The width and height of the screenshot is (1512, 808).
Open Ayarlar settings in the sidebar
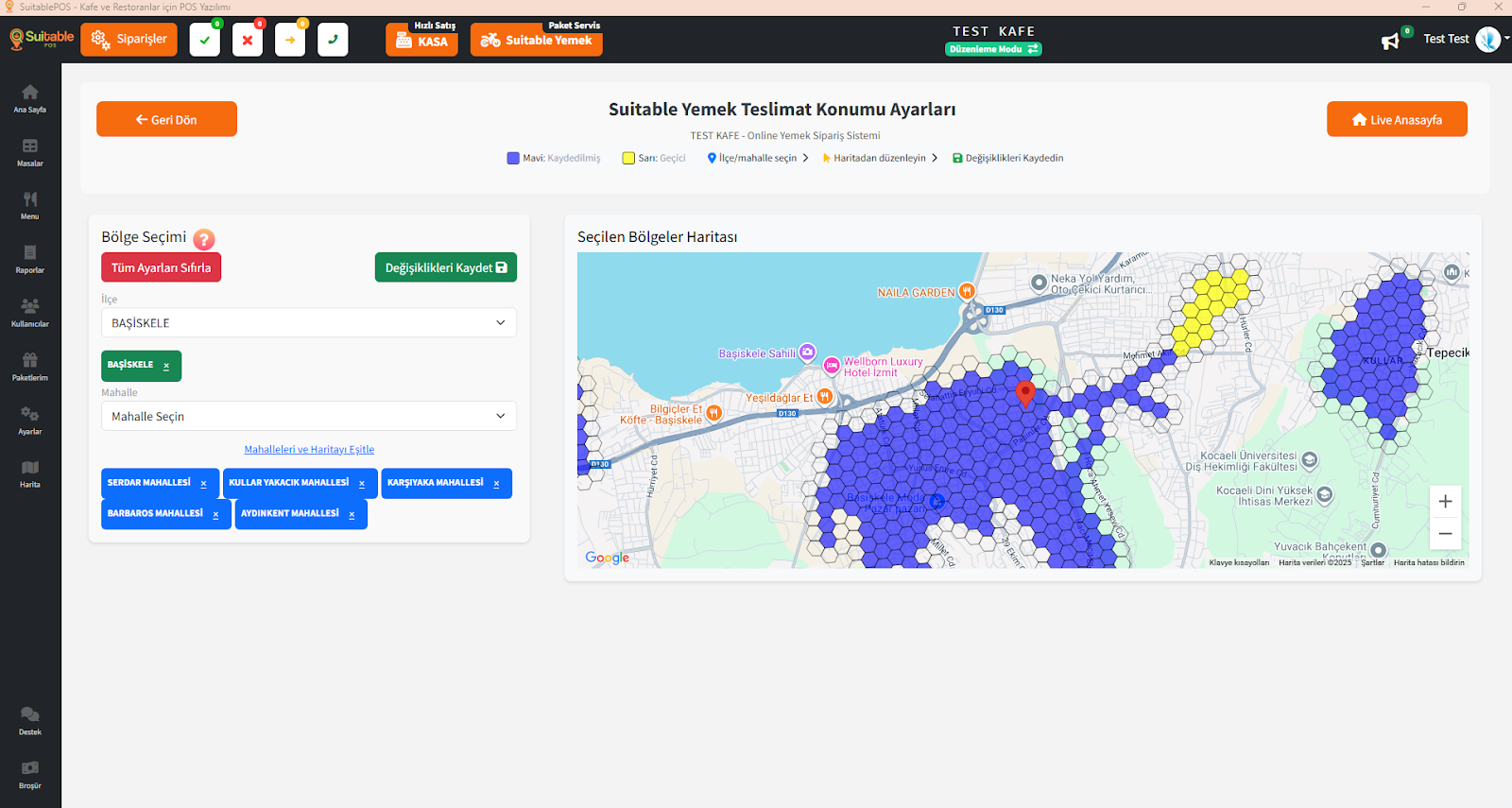[30, 421]
